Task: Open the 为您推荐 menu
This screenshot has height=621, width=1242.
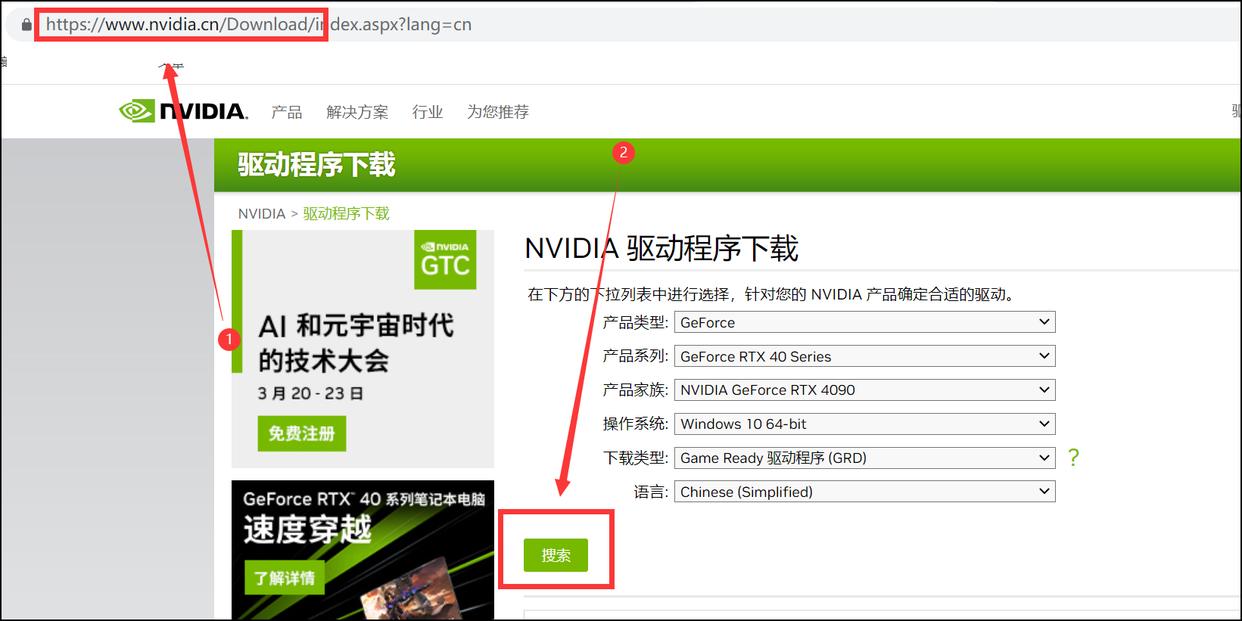Action: point(497,111)
